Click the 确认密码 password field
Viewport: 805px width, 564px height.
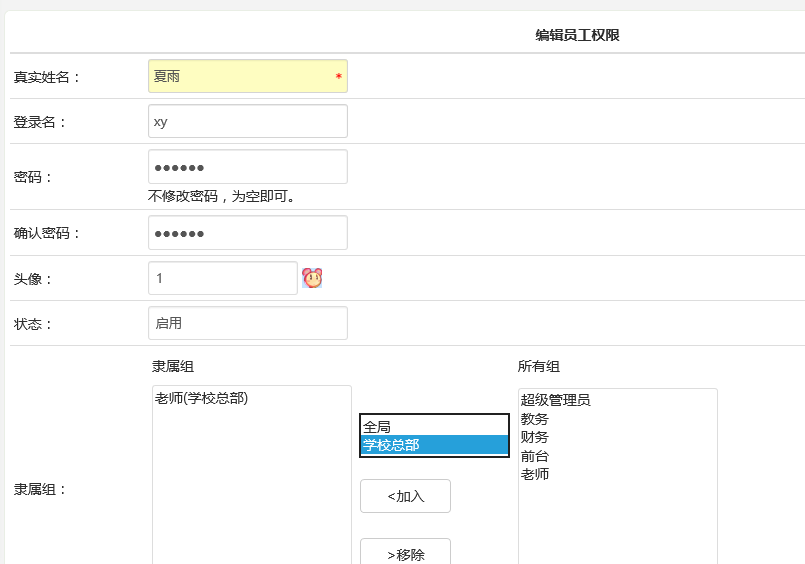pyautogui.click(x=247, y=233)
